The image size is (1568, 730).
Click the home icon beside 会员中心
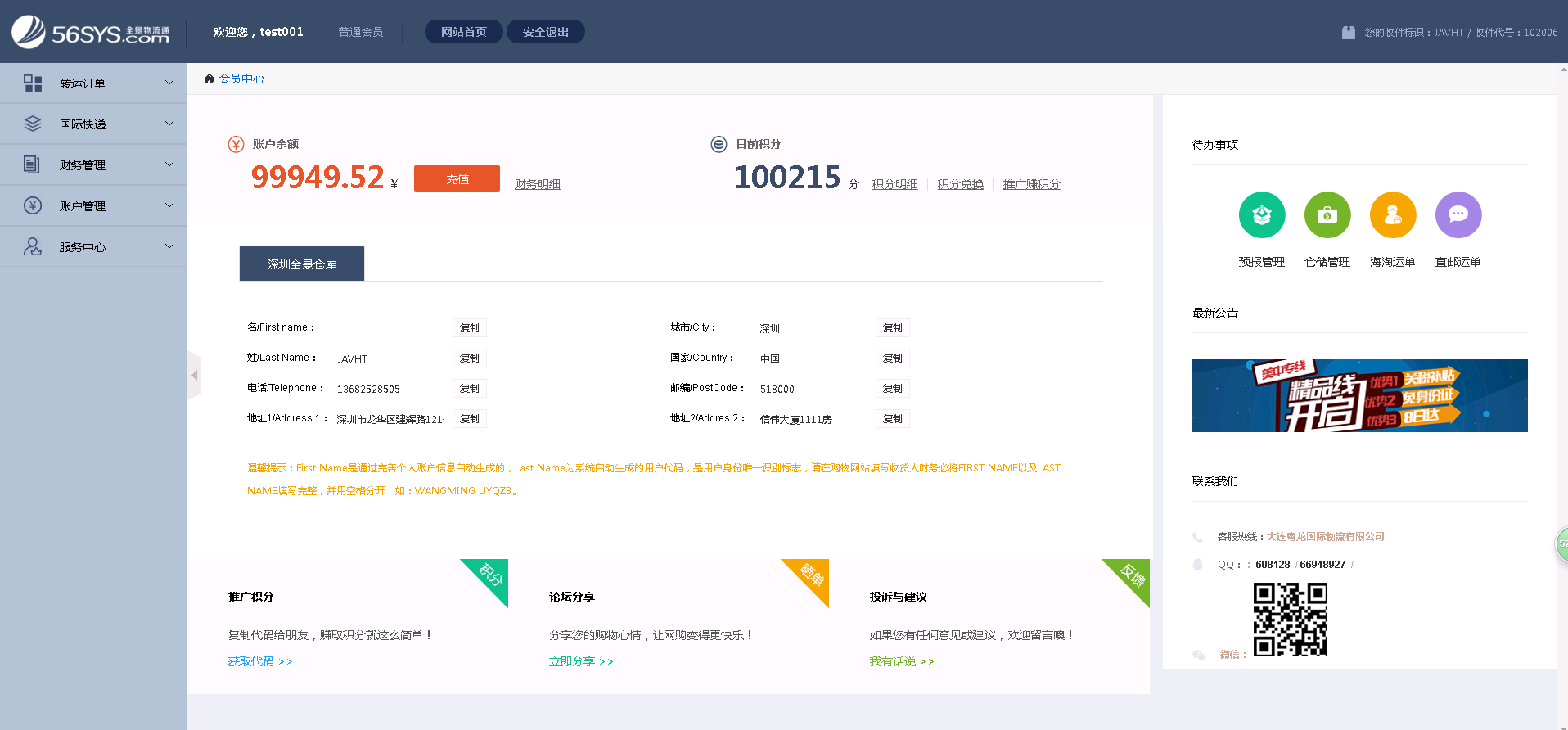[x=210, y=79]
